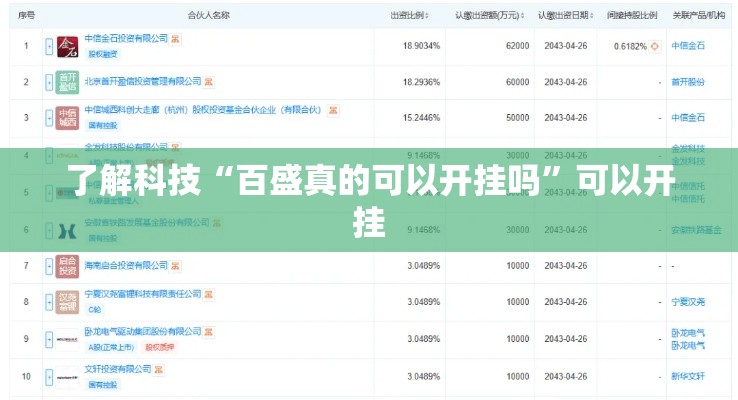The image size is (738, 400).
Task: Expand row 8 for 宁夏汉尧富锂科技
Action: pos(49,302)
